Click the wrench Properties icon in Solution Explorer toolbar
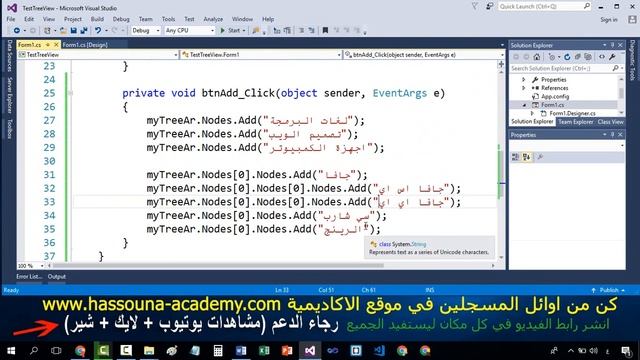 (x=612, y=57)
